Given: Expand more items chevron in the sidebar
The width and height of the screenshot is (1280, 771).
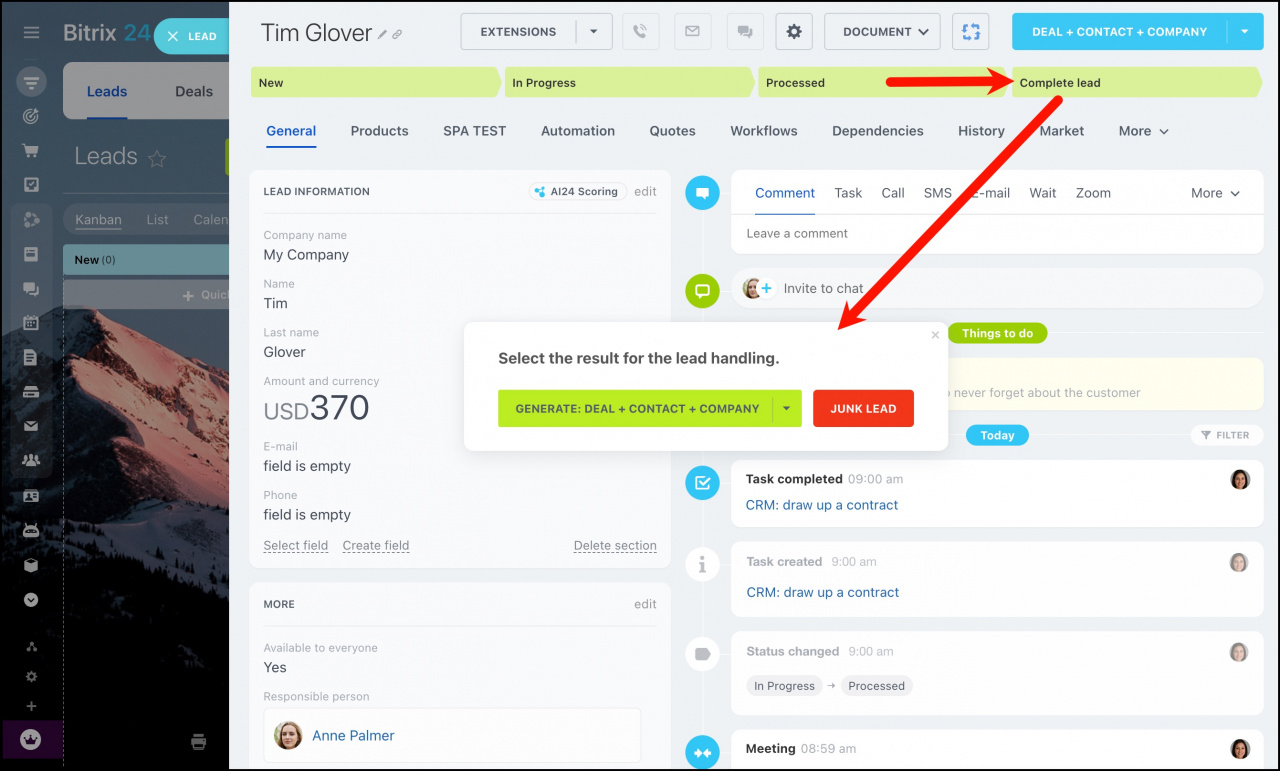Looking at the screenshot, I should coord(31,600).
